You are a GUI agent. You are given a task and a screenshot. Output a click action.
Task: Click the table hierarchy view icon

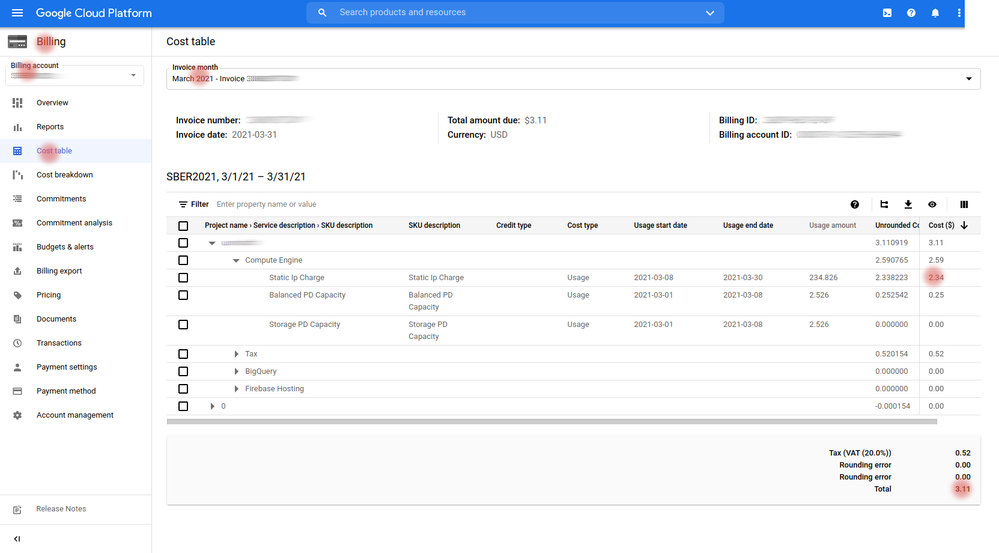pyautogui.click(x=884, y=205)
